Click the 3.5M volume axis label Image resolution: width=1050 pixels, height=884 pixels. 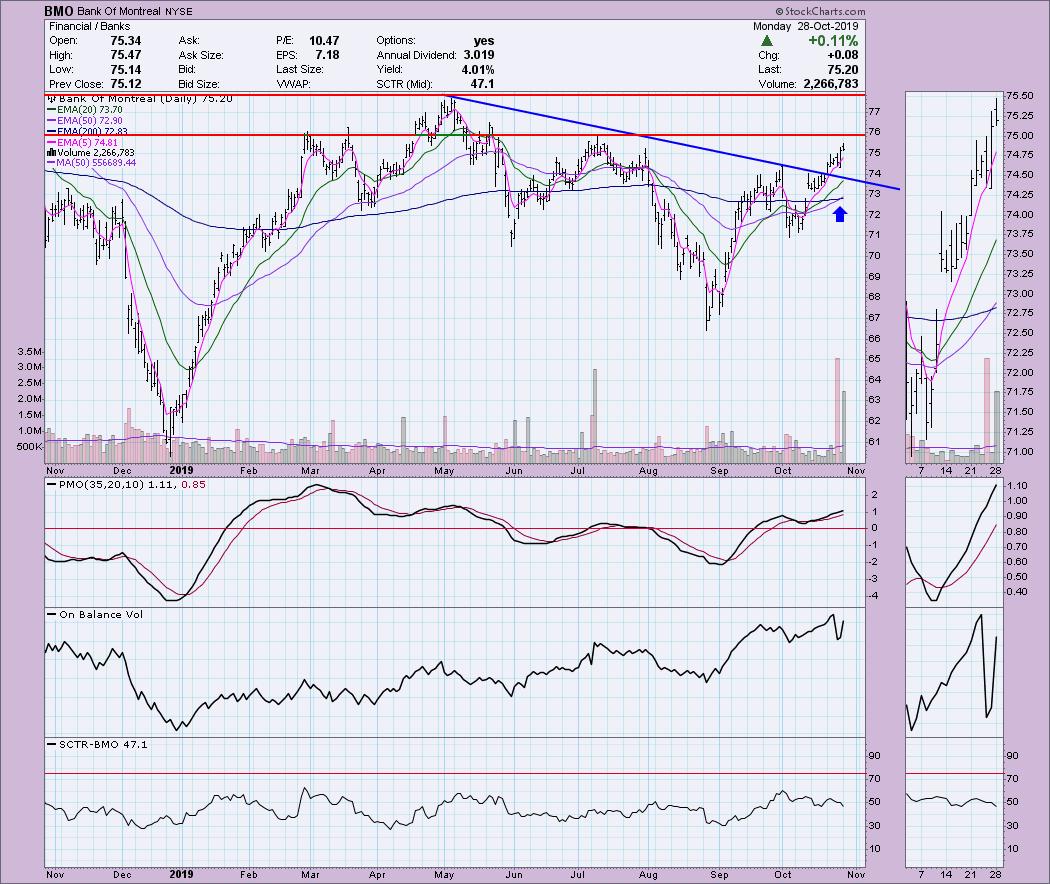click(x=31, y=352)
